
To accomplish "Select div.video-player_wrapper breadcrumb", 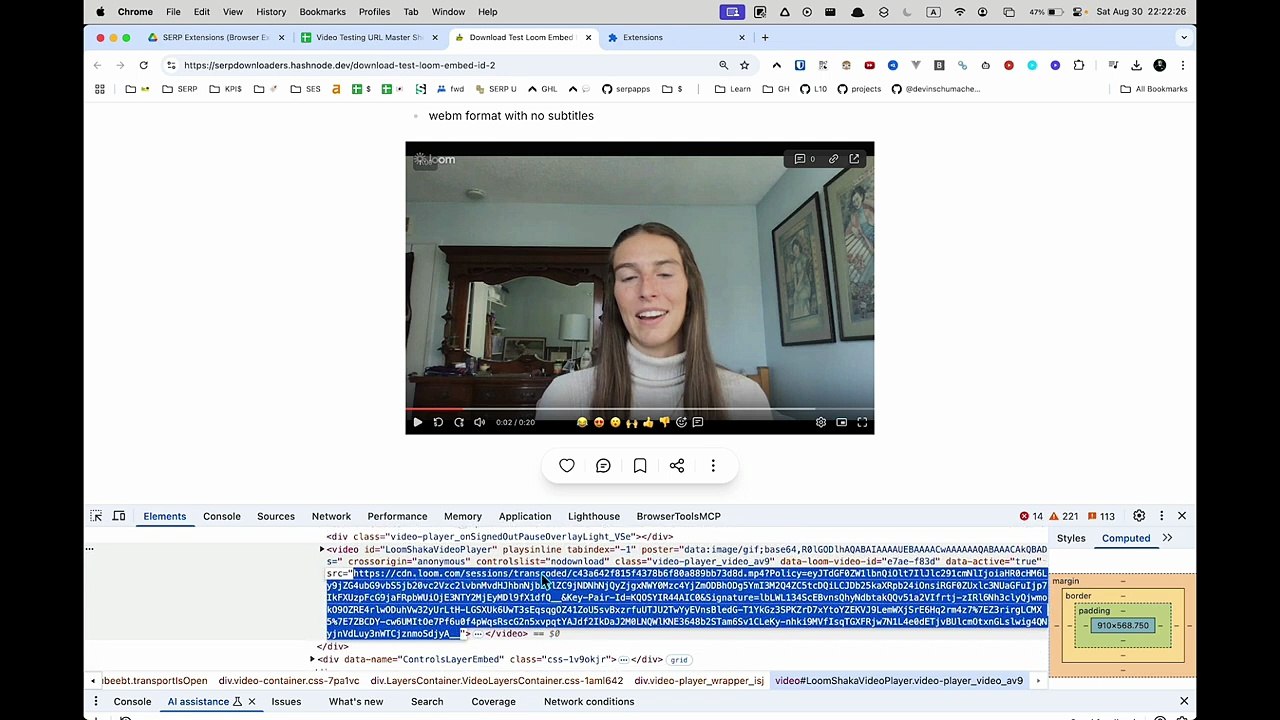I will click(699, 681).
